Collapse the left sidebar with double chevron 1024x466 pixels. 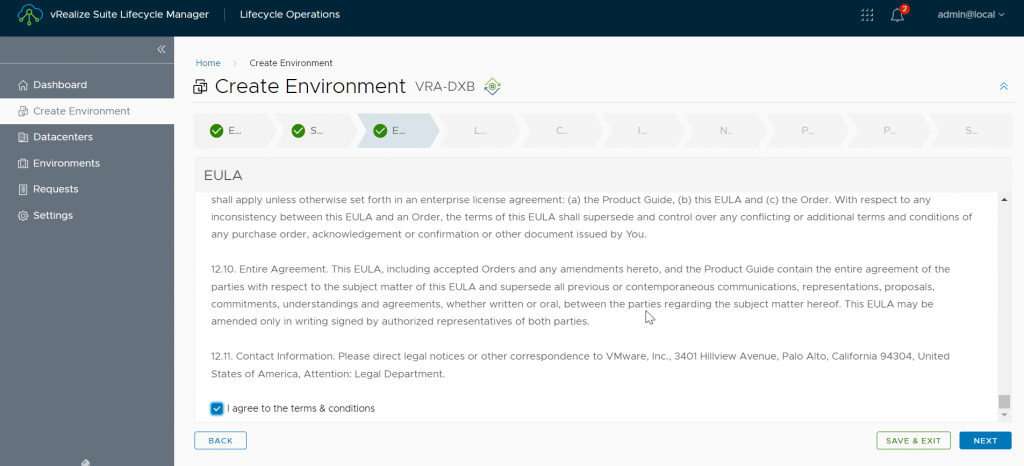tap(161, 50)
